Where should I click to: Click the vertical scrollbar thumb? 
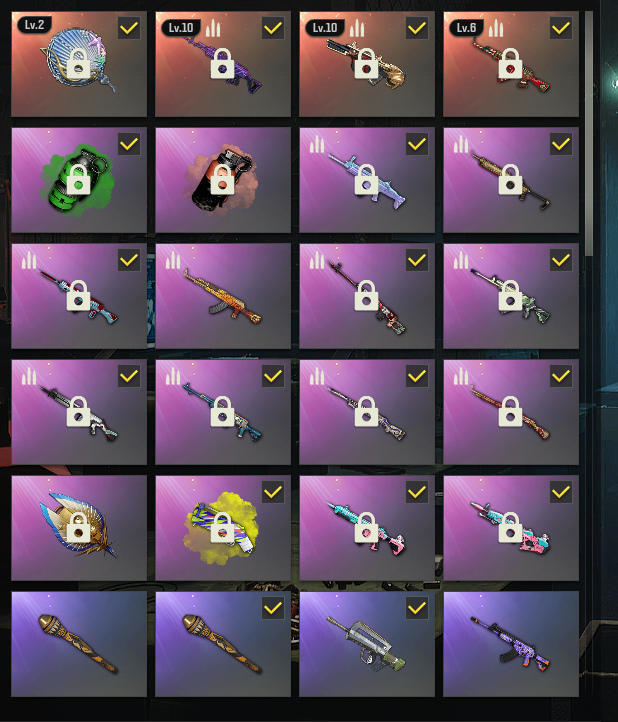click(589, 134)
